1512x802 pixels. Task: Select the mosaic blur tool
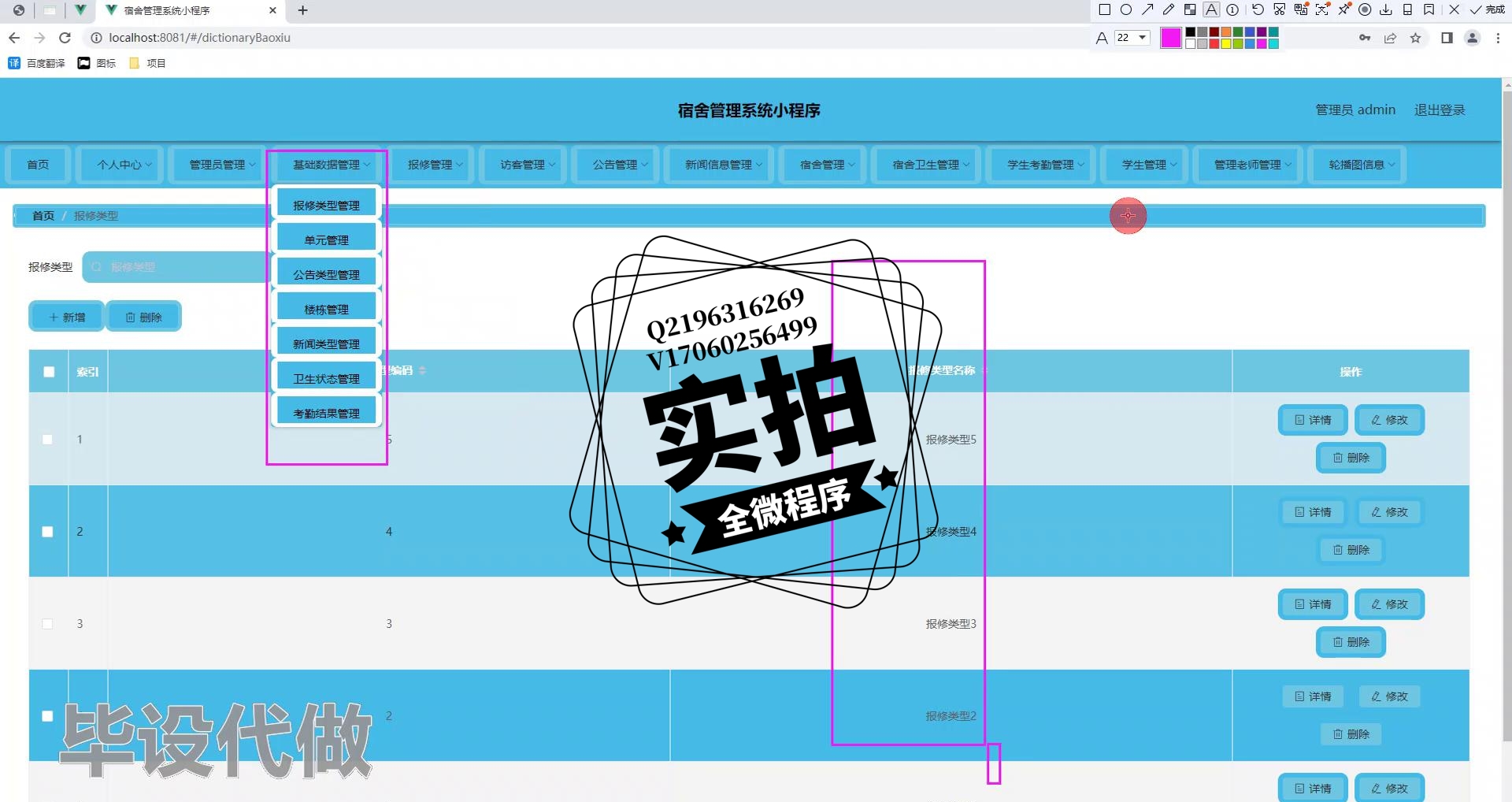pos(1190,10)
